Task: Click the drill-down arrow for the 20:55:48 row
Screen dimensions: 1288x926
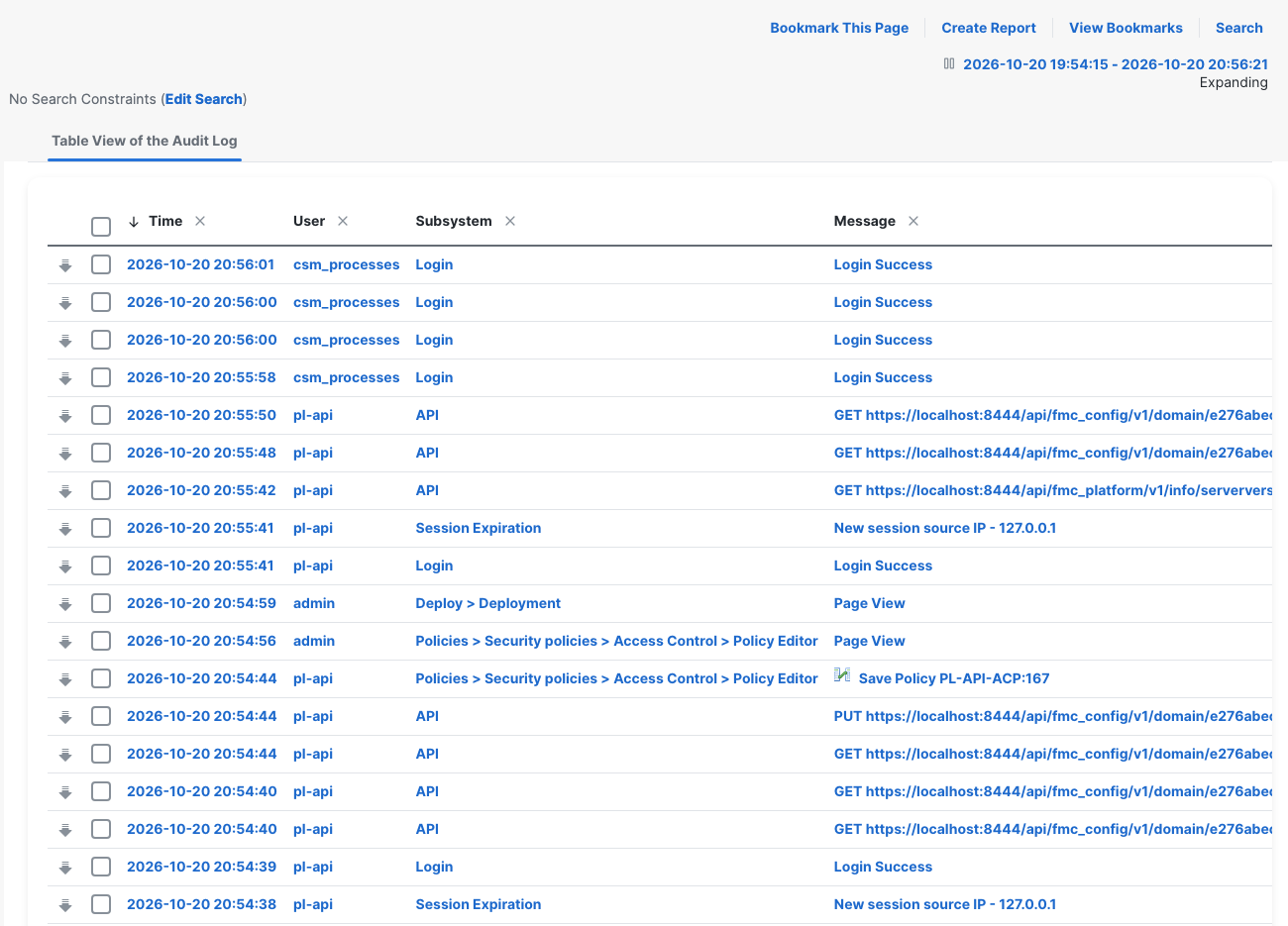Action: coord(65,454)
